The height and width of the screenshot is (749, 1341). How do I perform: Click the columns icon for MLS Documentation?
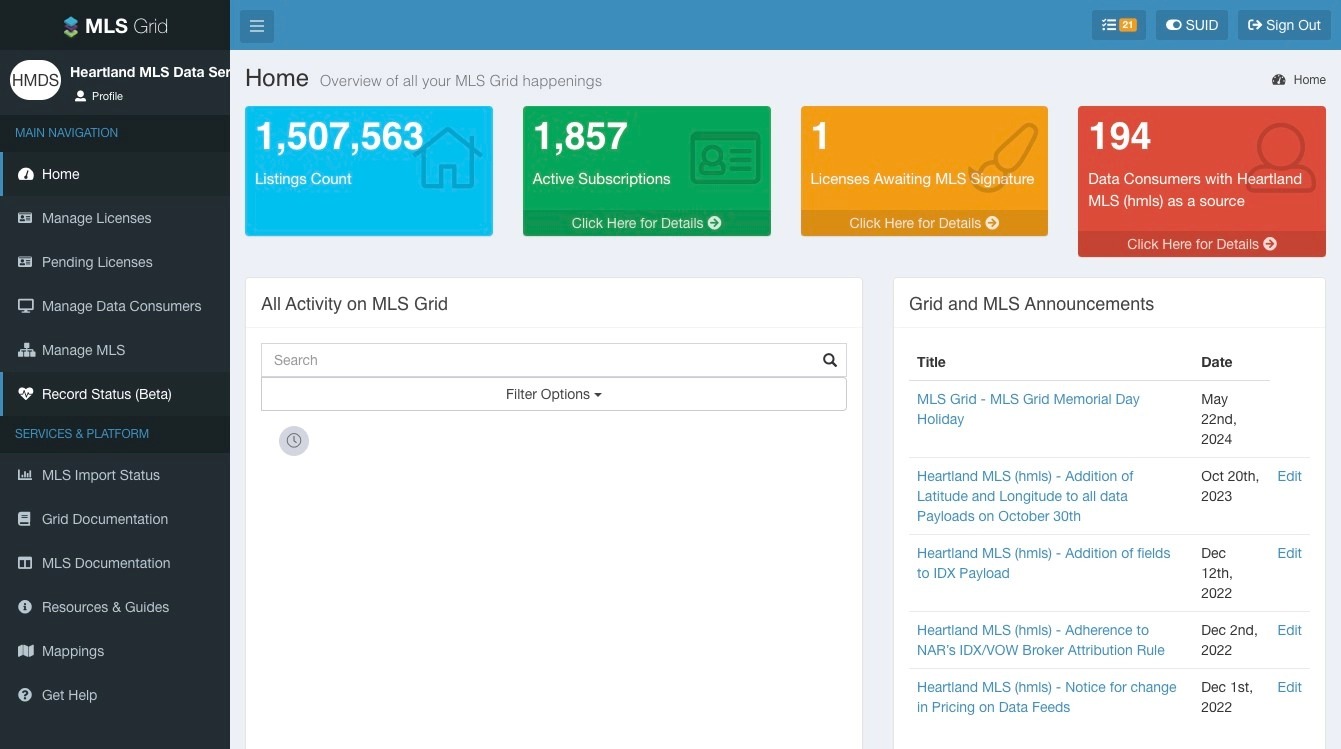click(x=26, y=563)
